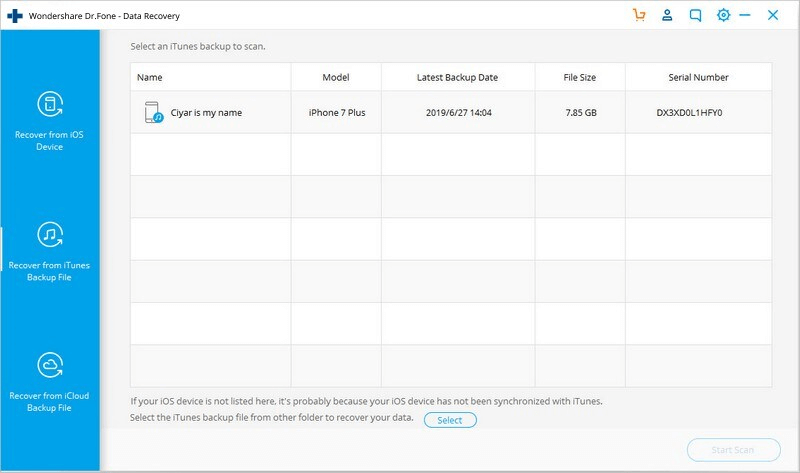
Task: Click the File Size column header
Action: click(x=580, y=77)
